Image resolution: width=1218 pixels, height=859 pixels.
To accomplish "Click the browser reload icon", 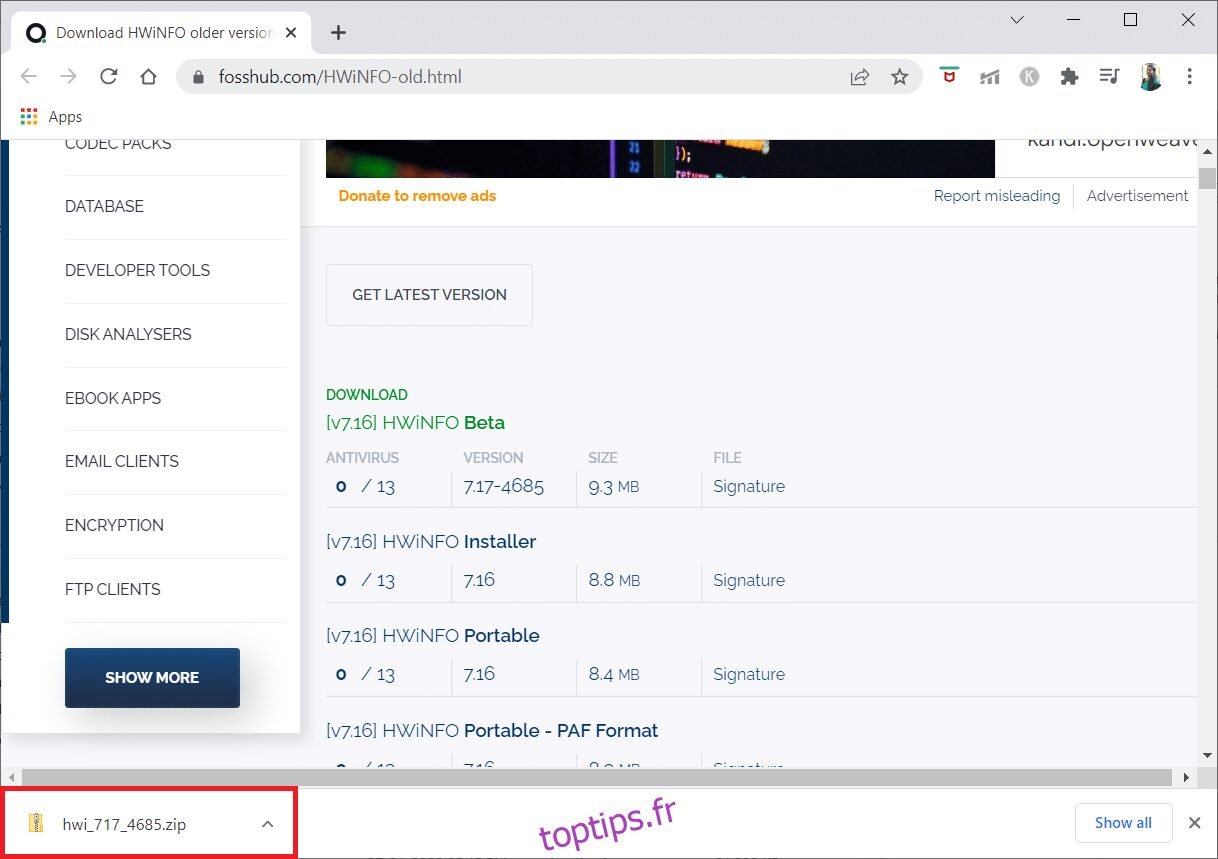I will pyautogui.click(x=109, y=77).
